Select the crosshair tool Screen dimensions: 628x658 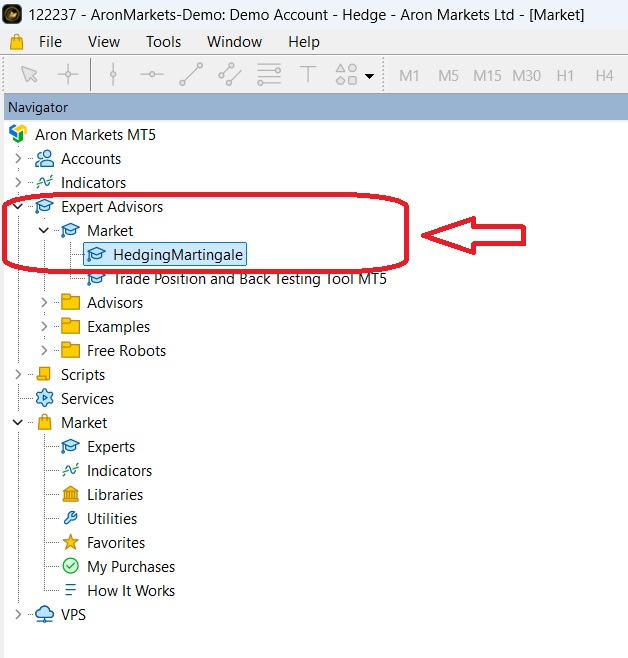[67, 75]
